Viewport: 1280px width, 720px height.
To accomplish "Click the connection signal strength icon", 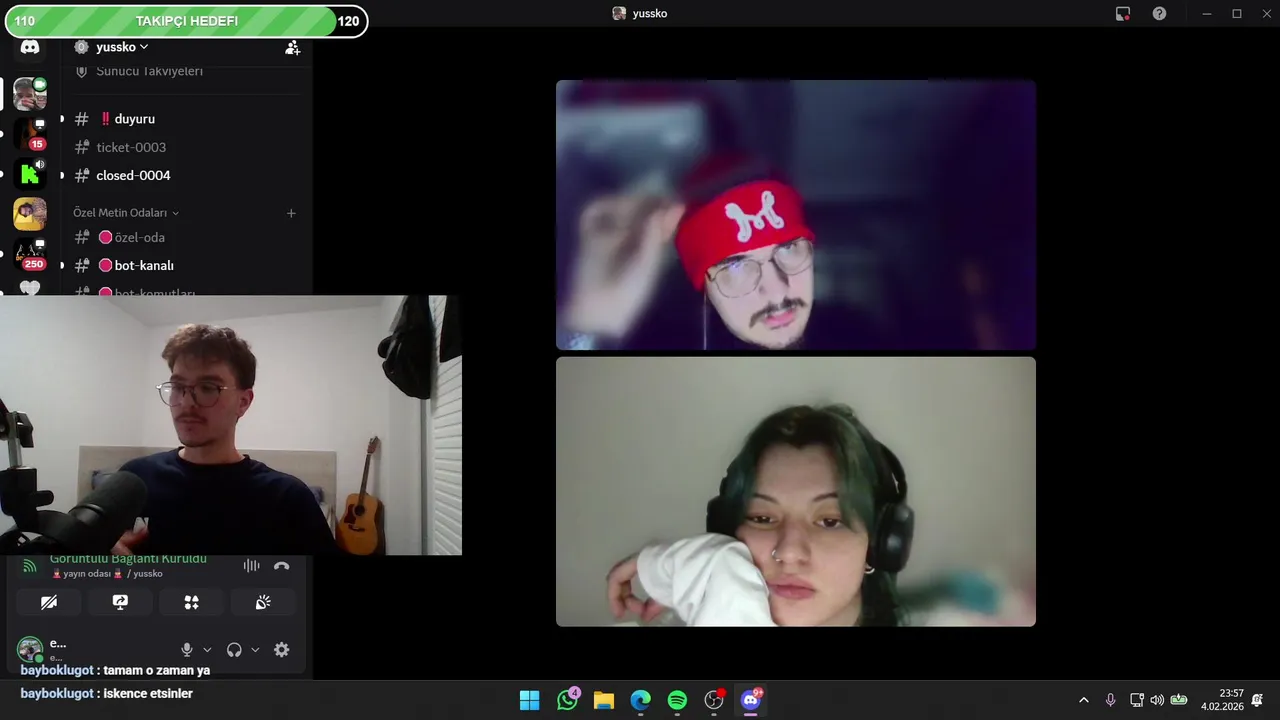I will [30, 566].
